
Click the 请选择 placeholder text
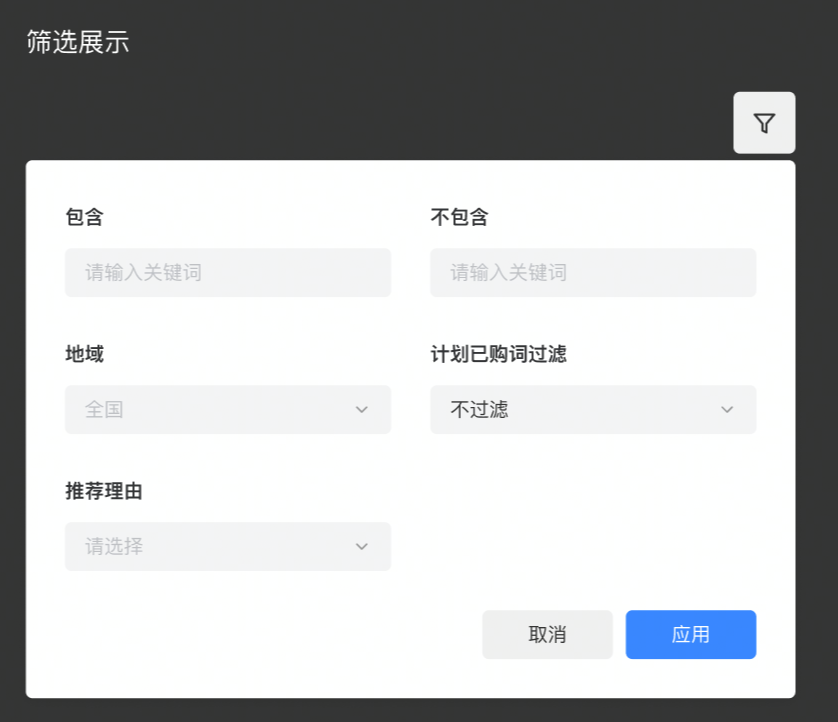pyautogui.click(x=114, y=547)
